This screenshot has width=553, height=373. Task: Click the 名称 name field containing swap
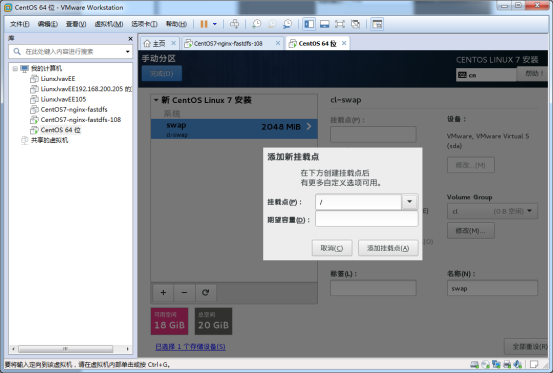point(492,288)
